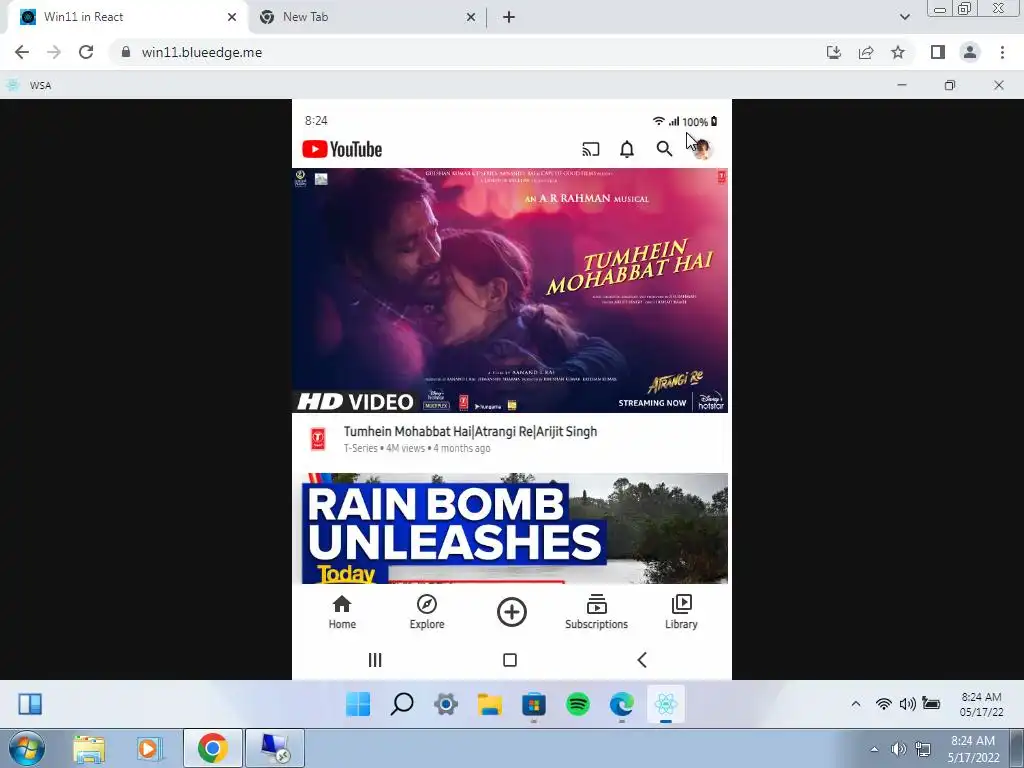Screen dimensions: 1024x768
Task: Close the Win11 in React tab
Action: tap(232, 17)
